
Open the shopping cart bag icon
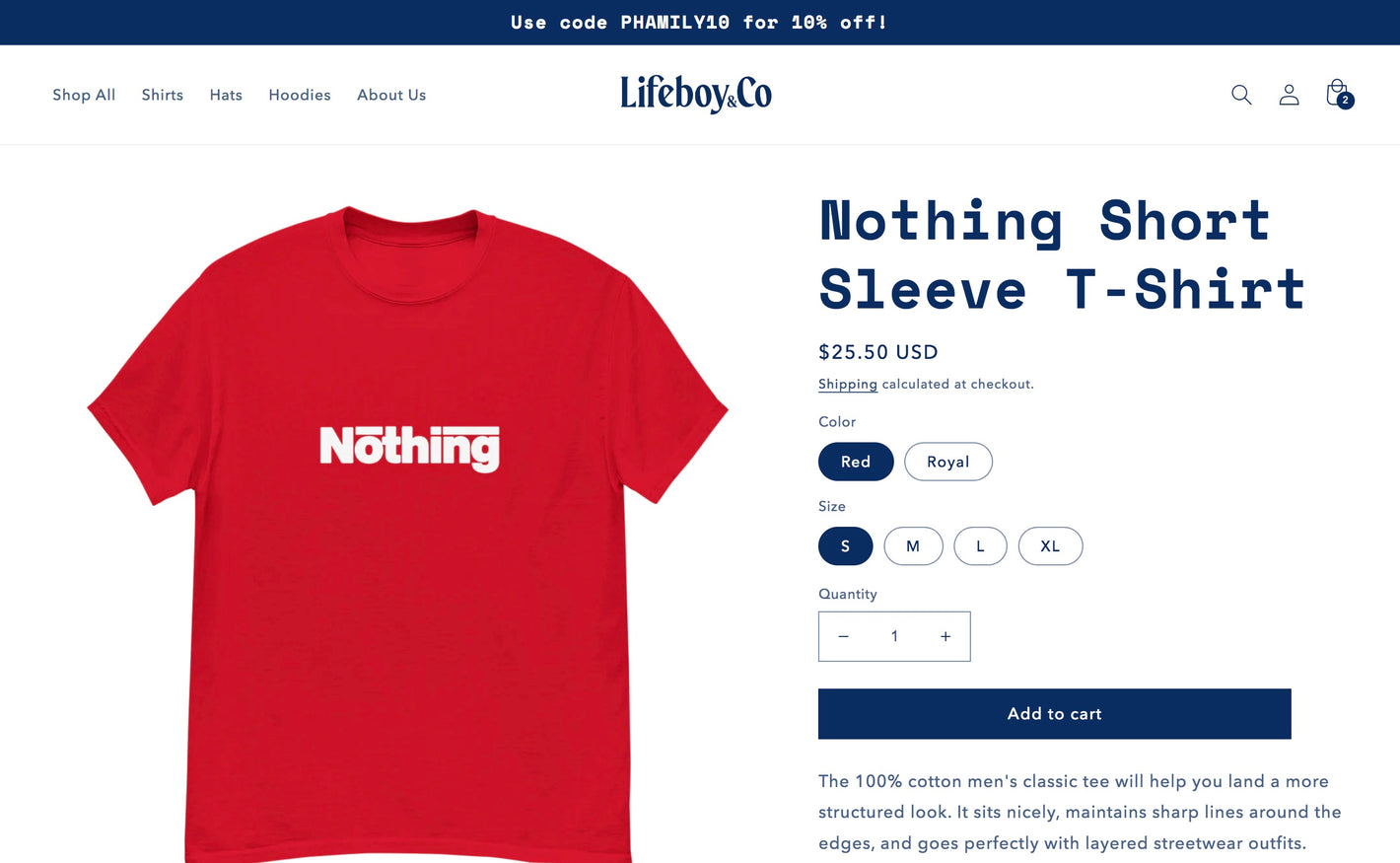[x=1339, y=94]
